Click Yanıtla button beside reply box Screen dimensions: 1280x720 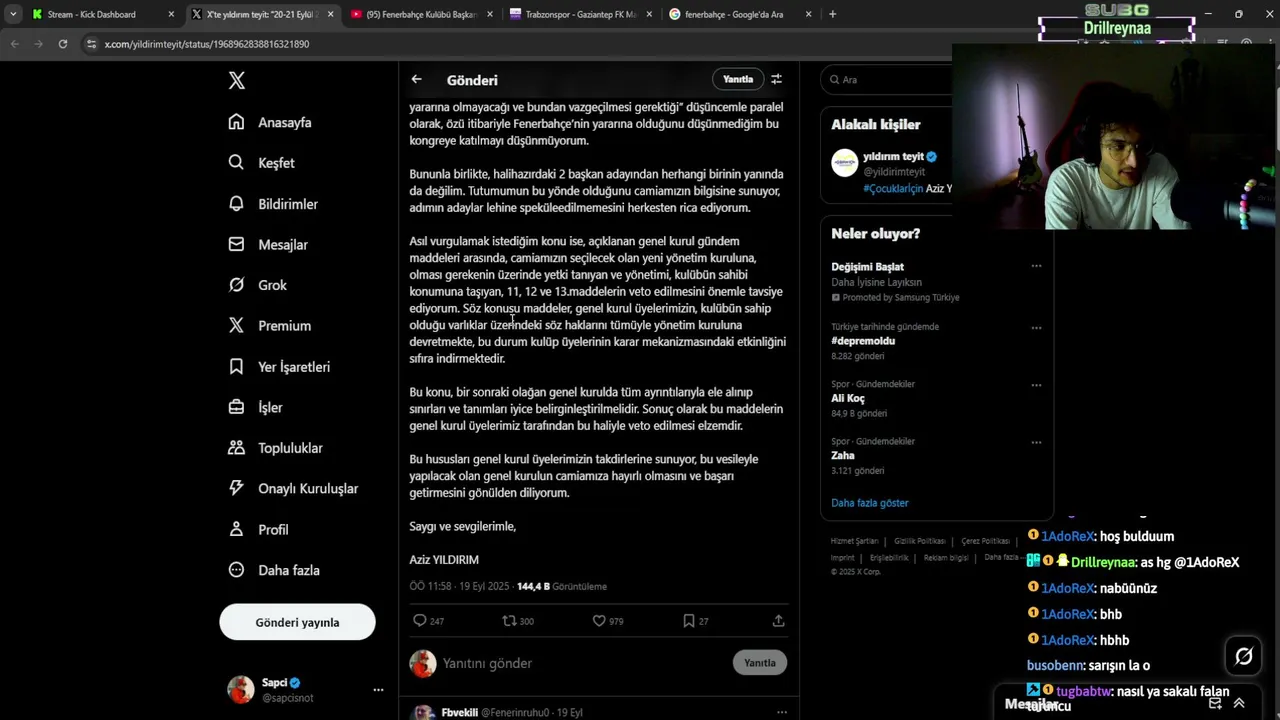click(x=760, y=663)
